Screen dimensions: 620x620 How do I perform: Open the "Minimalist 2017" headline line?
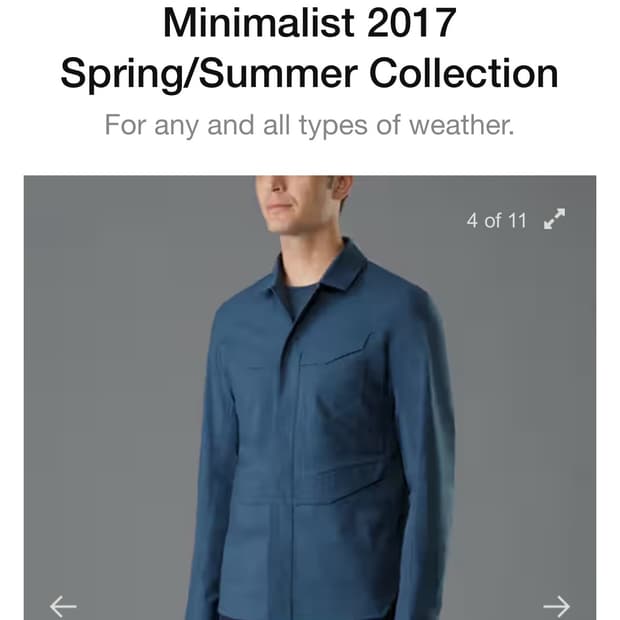pos(310,23)
